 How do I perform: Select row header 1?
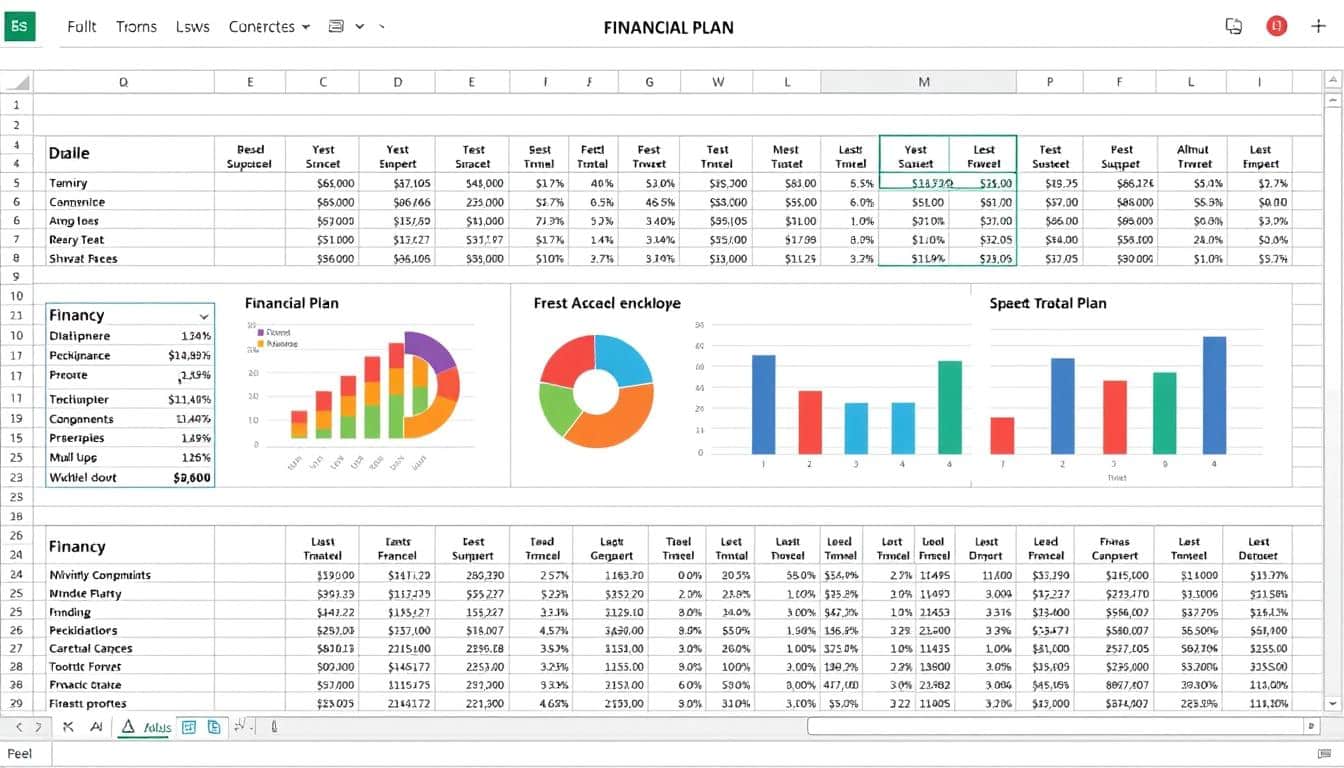[16, 104]
